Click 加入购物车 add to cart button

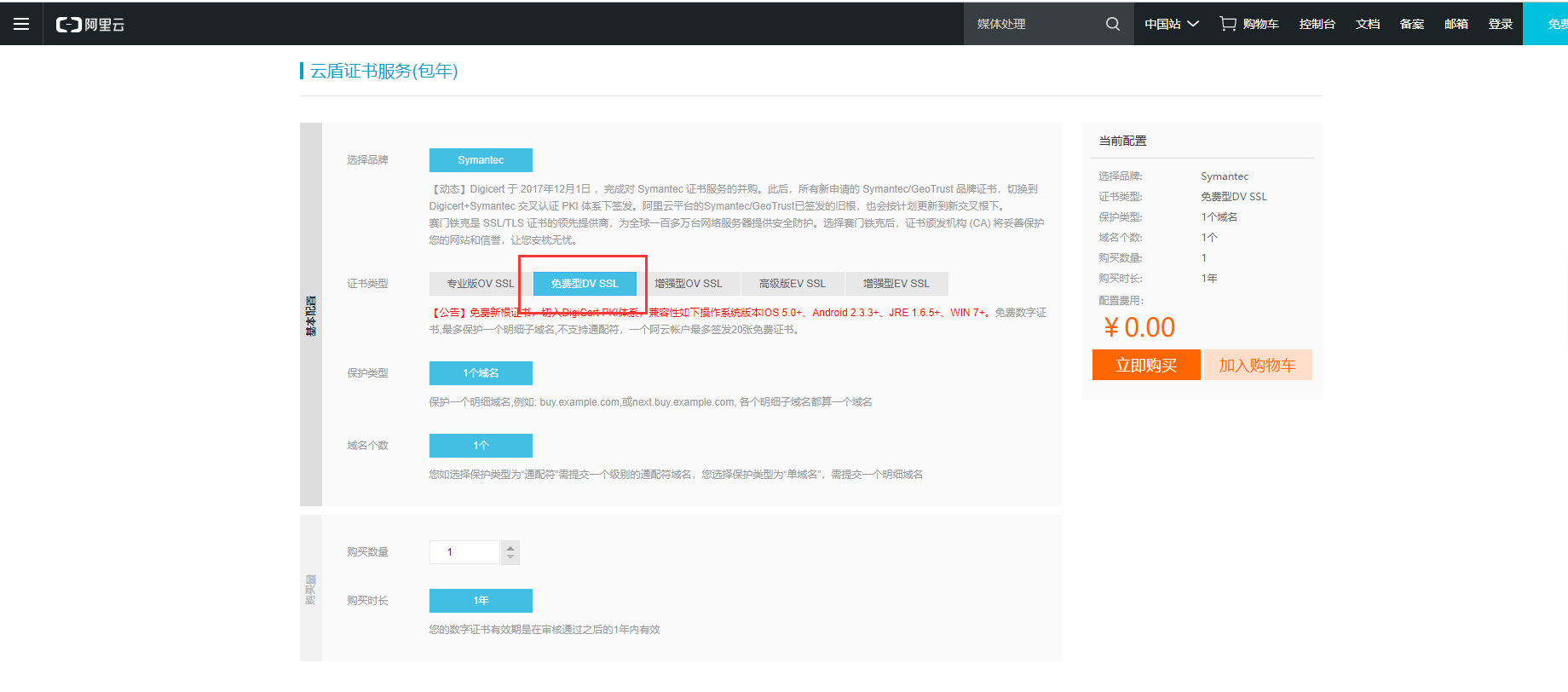pyautogui.click(x=1257, y=365)
